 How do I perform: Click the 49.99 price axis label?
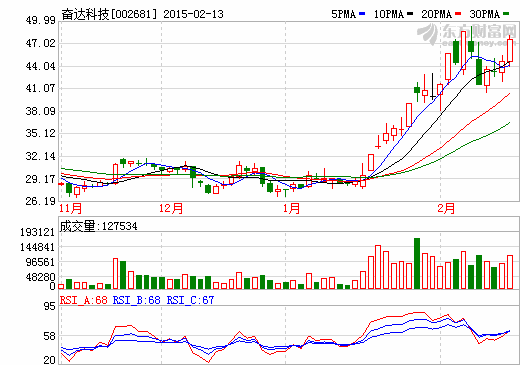click(x=41, y=21)
